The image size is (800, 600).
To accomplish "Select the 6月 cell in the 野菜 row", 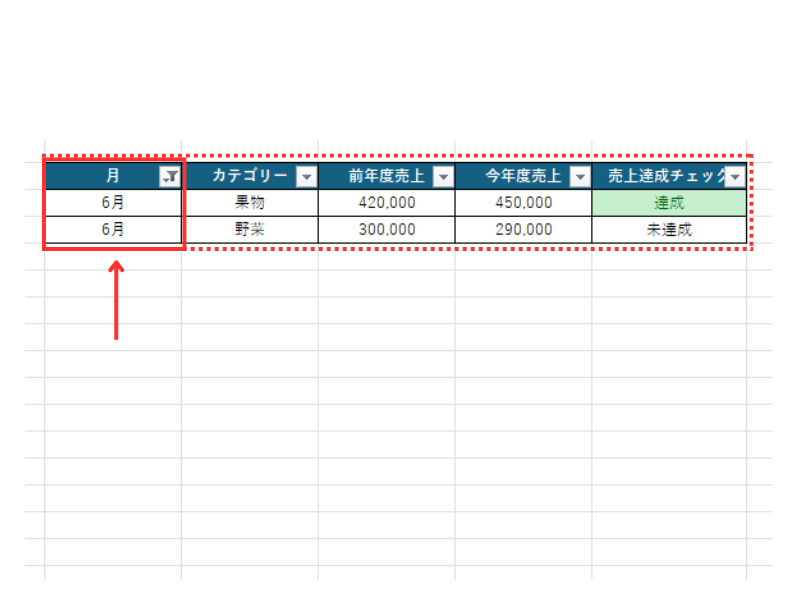I will [x=113, y=229].
